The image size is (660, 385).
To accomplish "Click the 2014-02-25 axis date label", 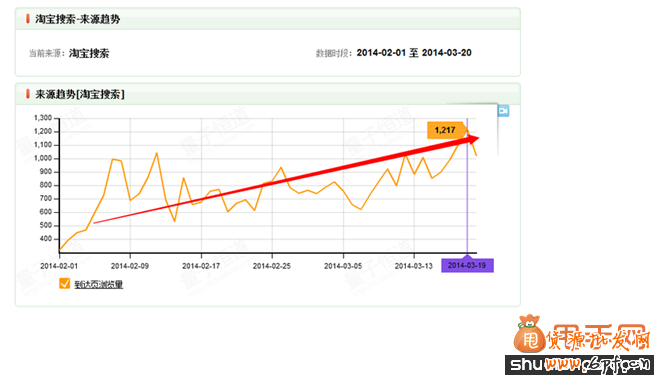I will tap(271, 266).
